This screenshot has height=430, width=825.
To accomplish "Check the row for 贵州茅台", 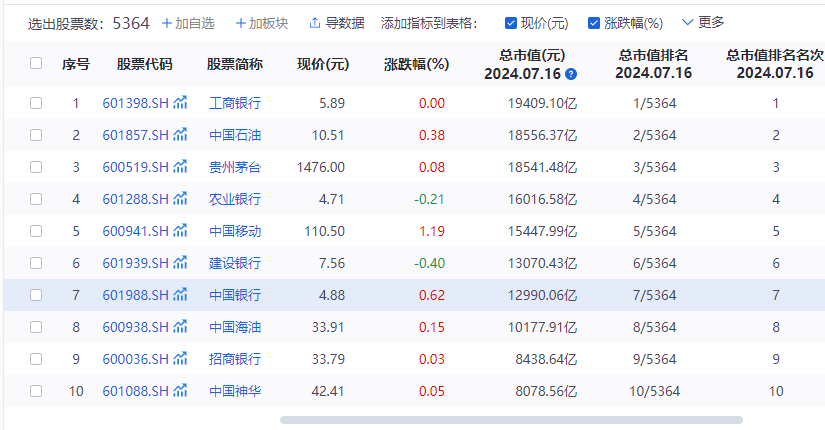I will (x=36, y=167).
